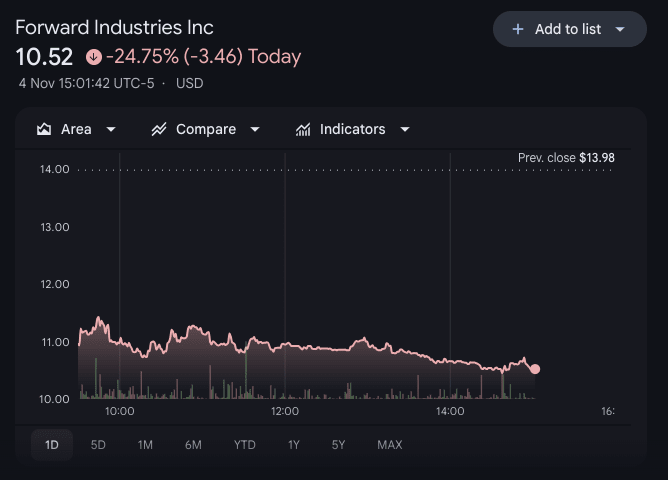Click the plus icon on Add to list
Screen dimensions: 668x480
coord(518,29)
